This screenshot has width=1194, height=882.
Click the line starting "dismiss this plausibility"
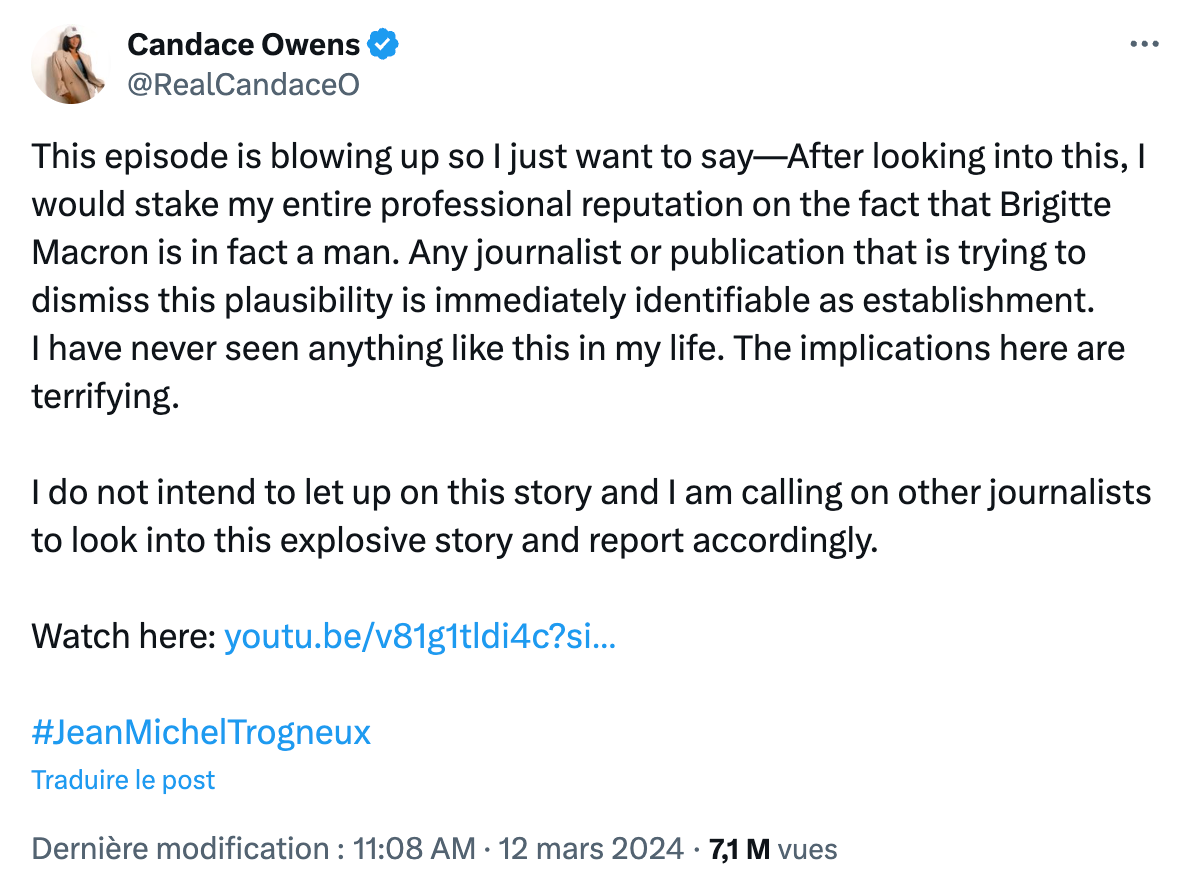[563, 301]
